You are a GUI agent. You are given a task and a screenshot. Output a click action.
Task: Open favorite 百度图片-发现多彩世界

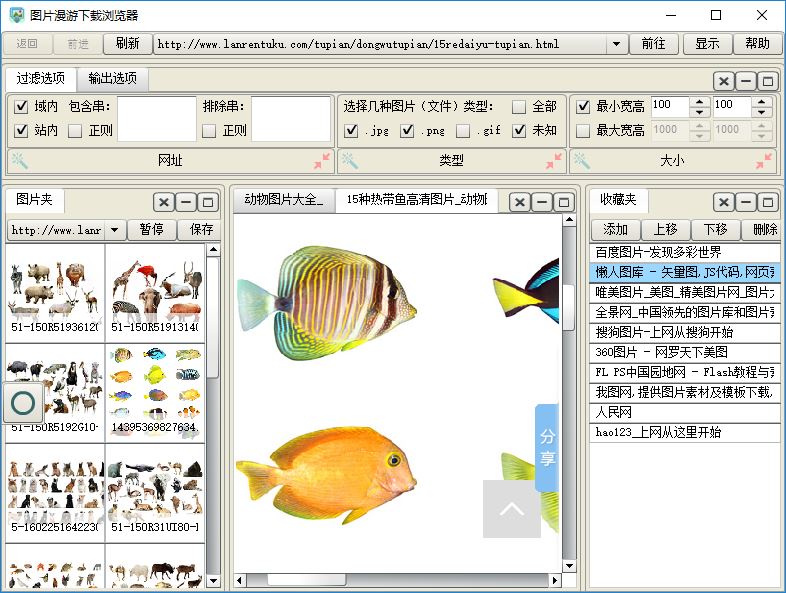pyautogui.click(x=685, y=252)
